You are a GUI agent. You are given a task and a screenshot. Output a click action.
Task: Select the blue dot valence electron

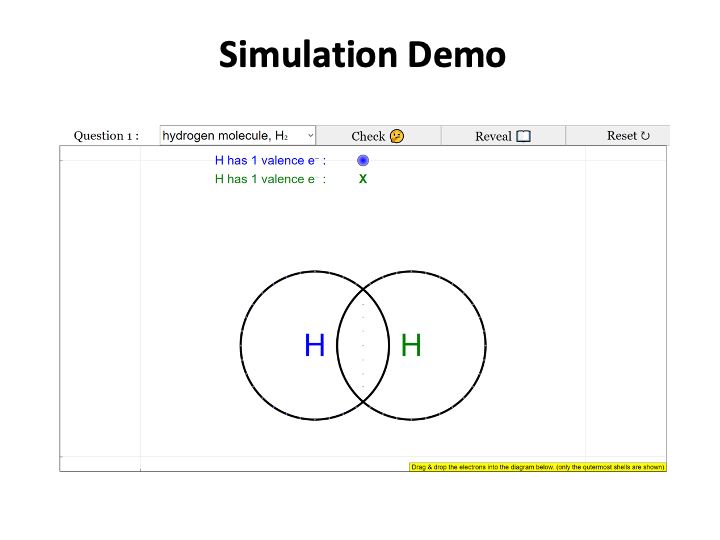[x=363, y=160]
